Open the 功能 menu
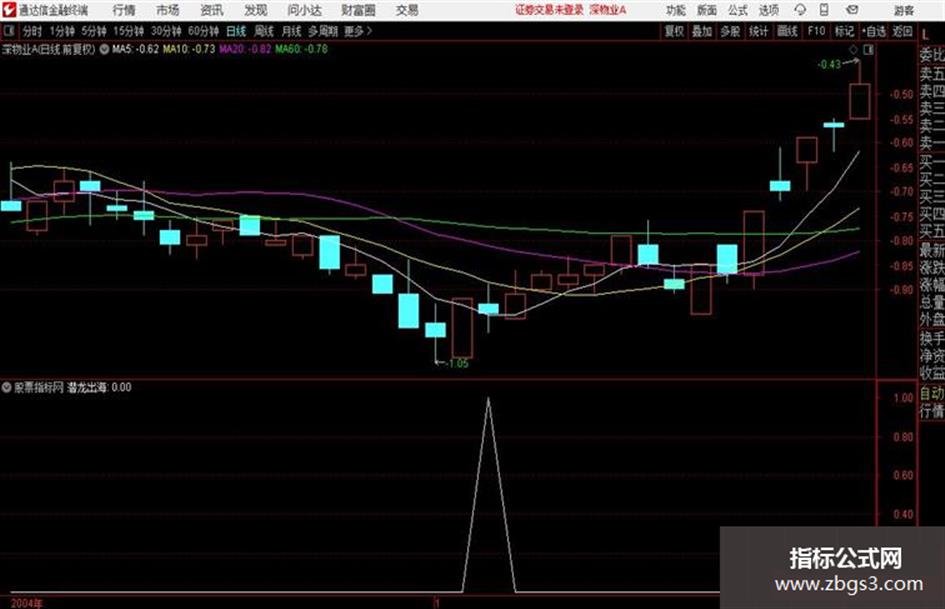945x609 pixels. 676,10
